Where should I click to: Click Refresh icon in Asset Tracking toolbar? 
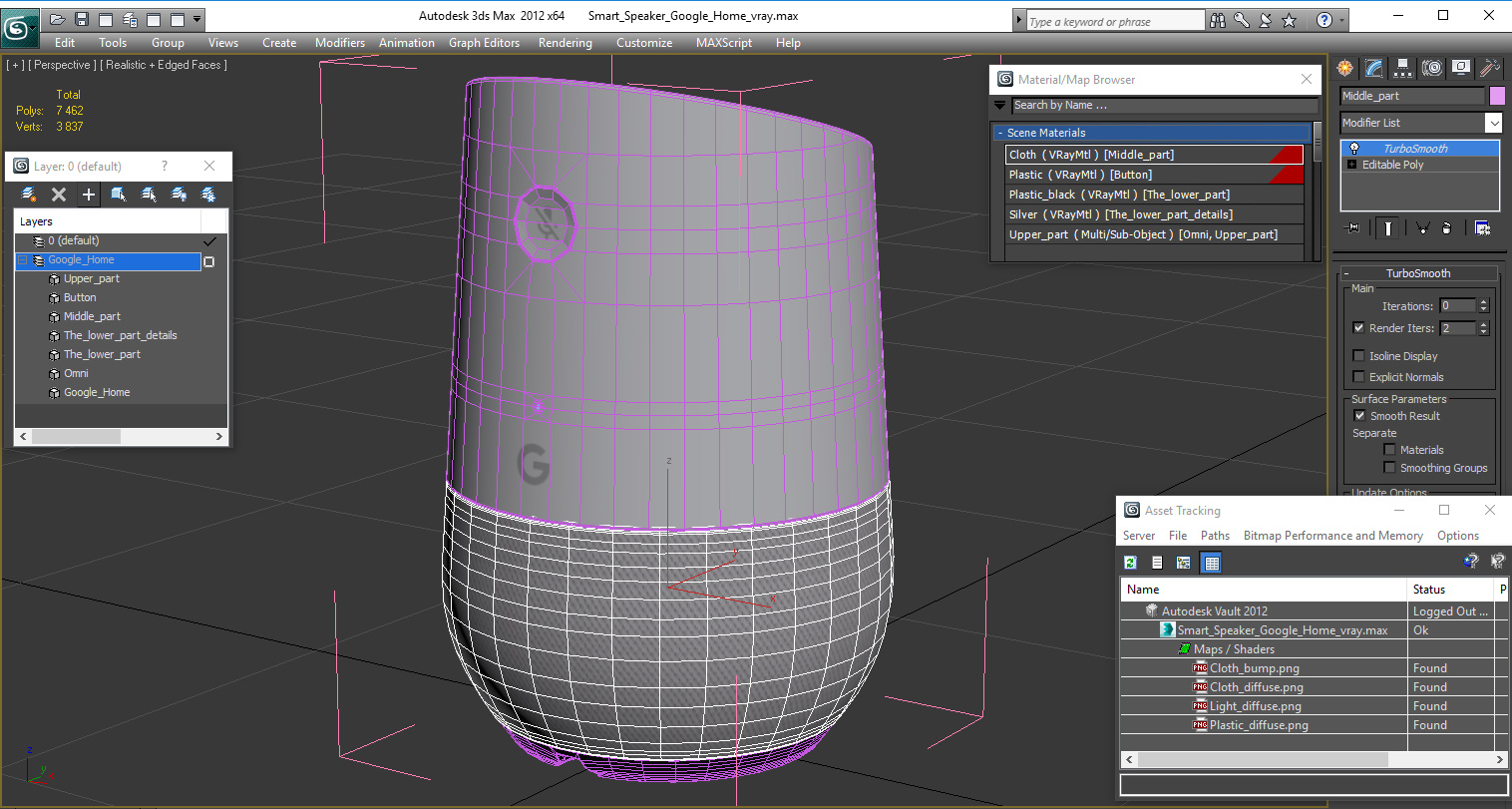(1130, 563)
